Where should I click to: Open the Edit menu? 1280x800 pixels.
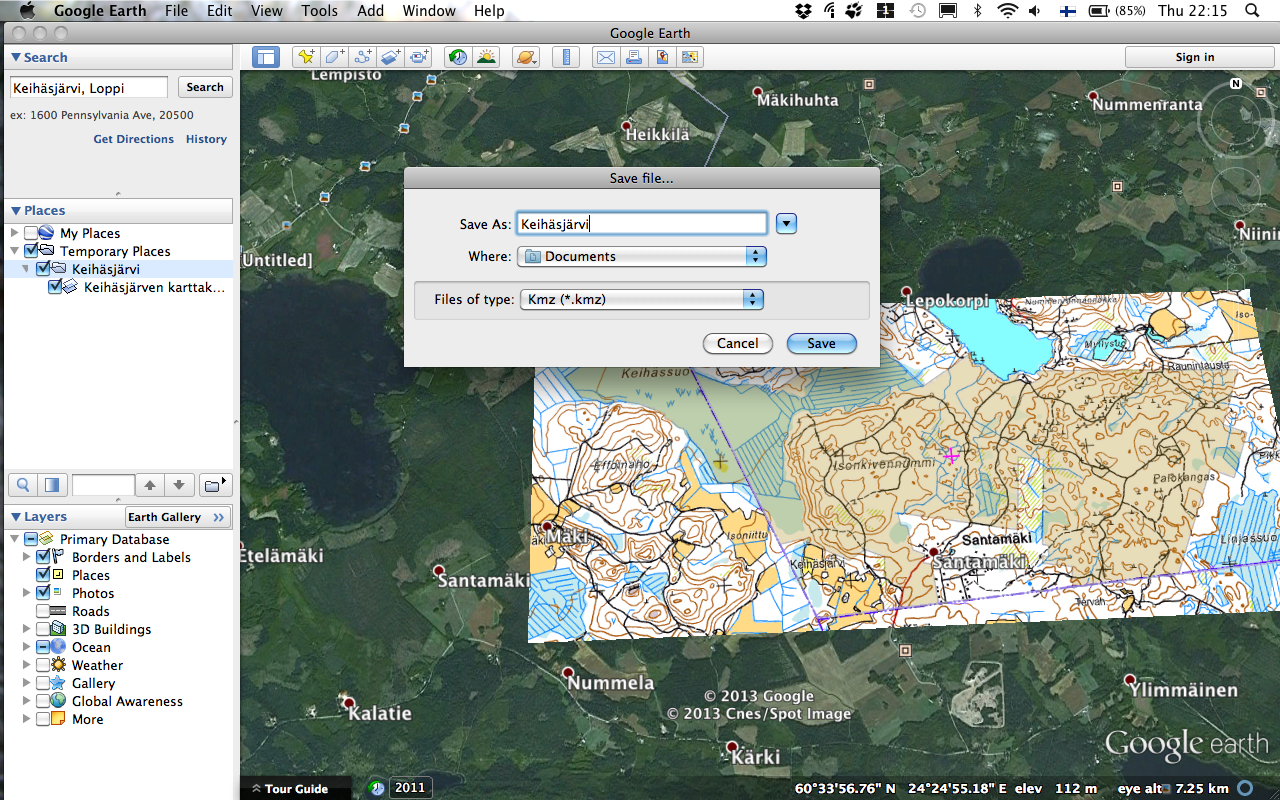(x=220, y=11)
